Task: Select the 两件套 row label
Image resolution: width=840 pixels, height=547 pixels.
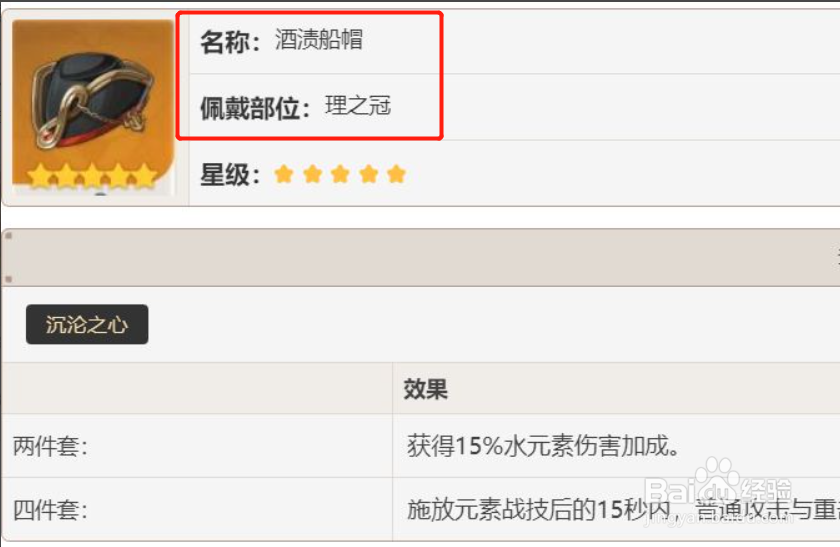Action: [x=50, y=446]
